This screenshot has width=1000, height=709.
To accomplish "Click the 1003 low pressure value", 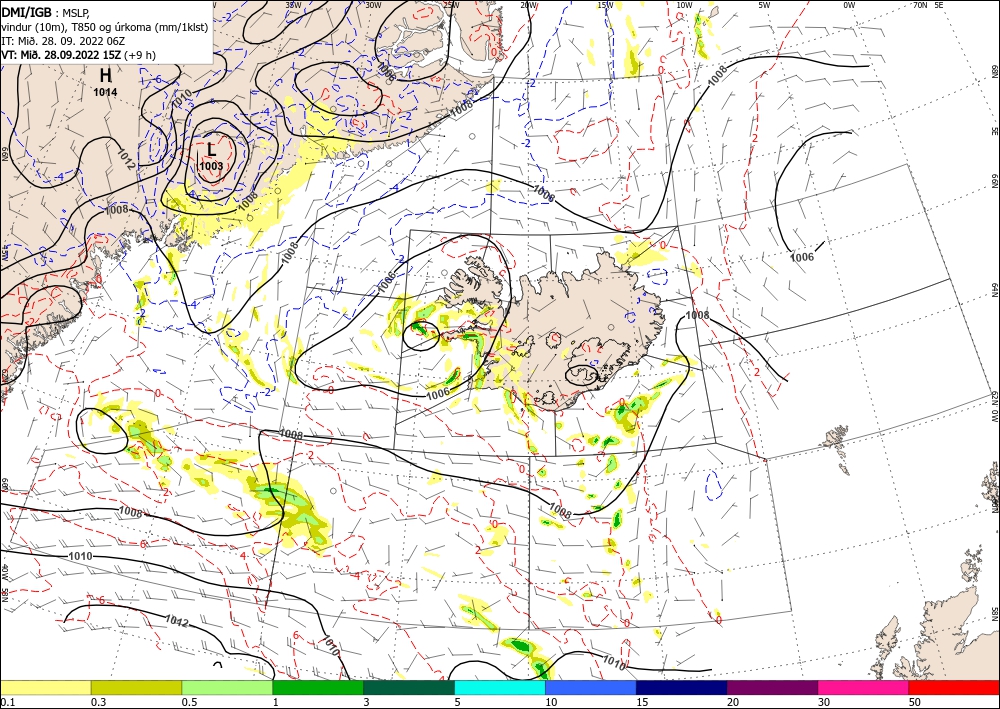I will 211,166.
